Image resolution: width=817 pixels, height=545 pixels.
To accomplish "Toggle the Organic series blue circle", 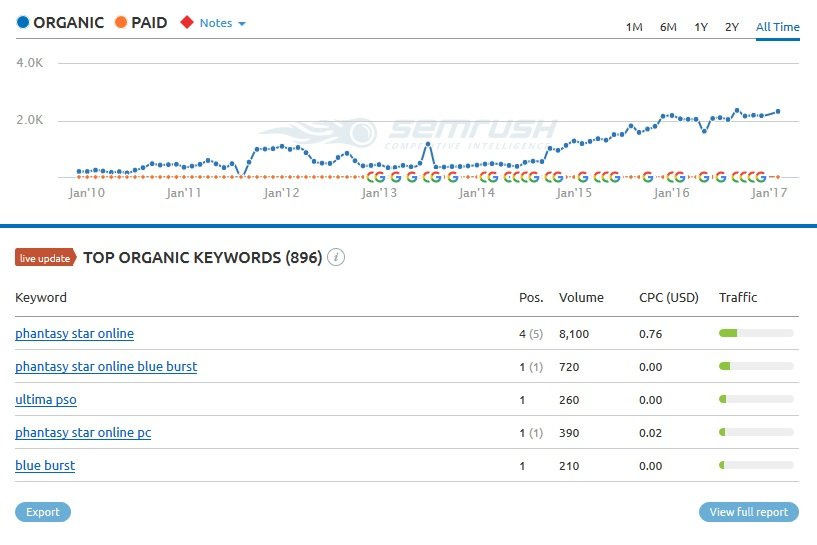I will click(x=23, y=22).
